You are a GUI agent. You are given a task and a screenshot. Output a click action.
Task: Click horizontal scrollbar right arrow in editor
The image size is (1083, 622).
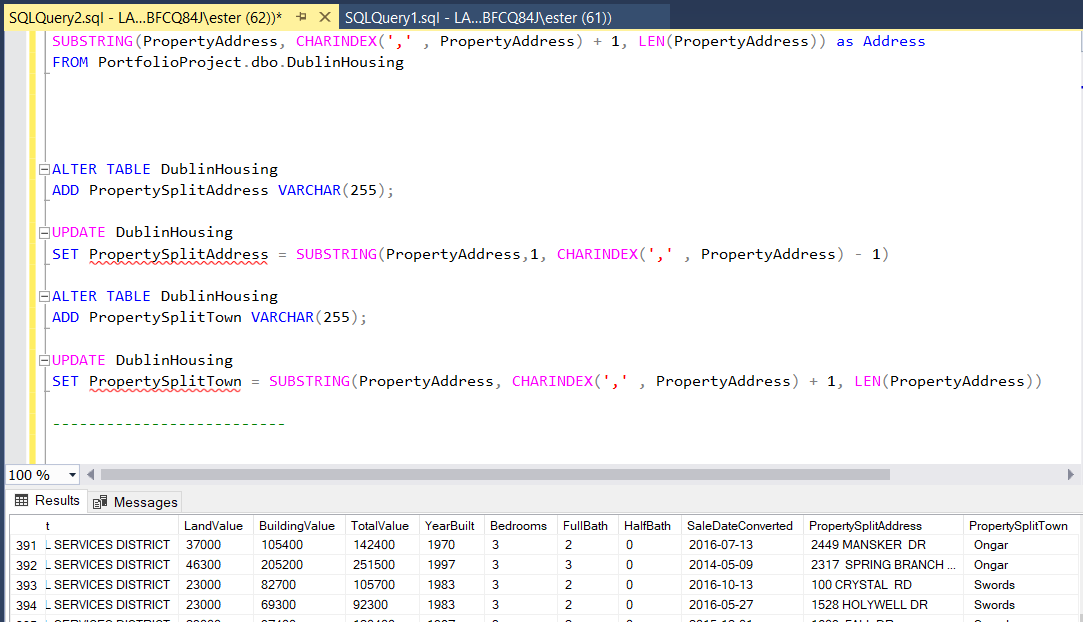(x=1071, y=475)
